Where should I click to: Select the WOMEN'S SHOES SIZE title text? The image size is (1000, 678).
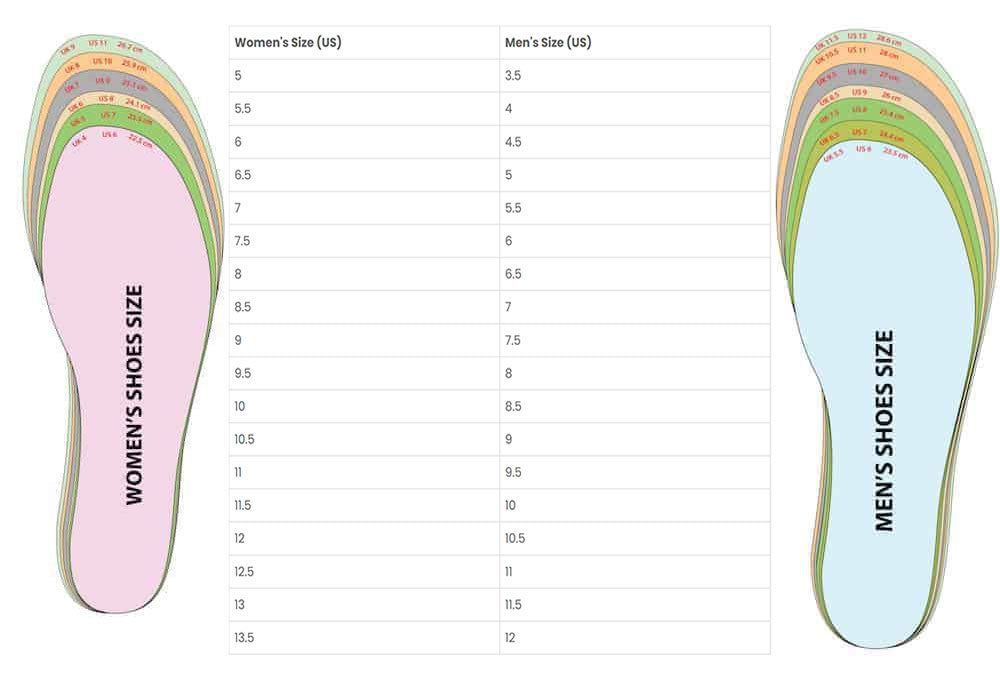[133, 388]
